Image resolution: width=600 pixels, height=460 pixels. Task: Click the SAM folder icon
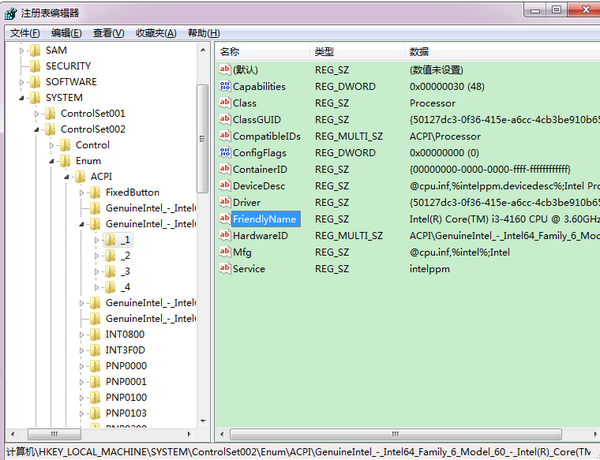tap(35, 50)
